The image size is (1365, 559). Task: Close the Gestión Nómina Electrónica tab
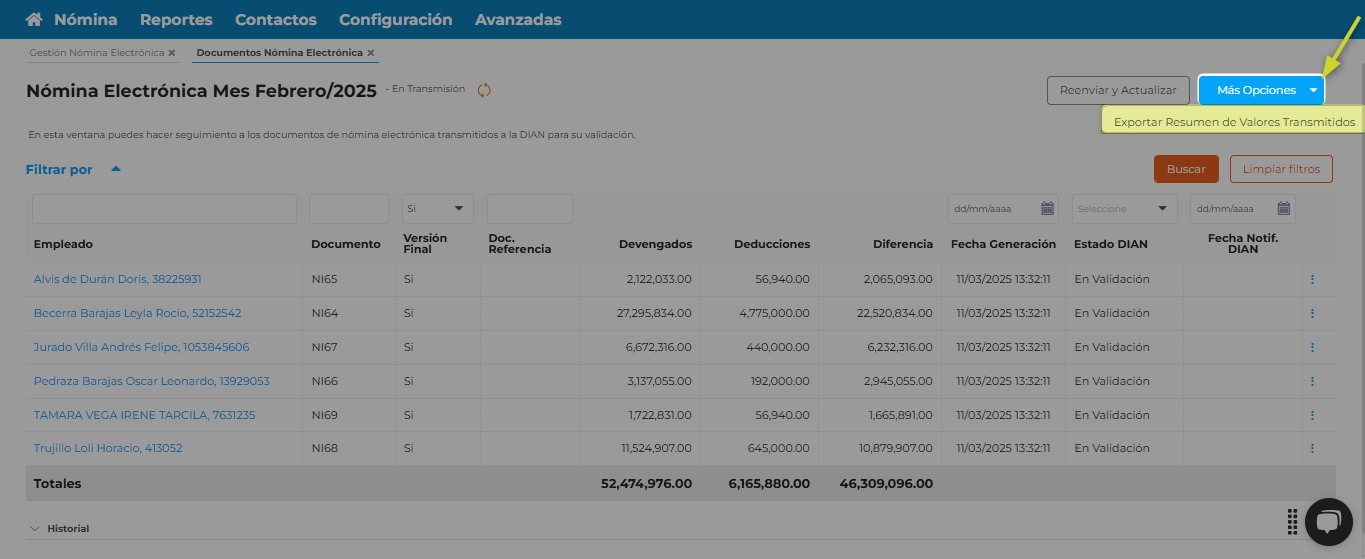(172, 53)
